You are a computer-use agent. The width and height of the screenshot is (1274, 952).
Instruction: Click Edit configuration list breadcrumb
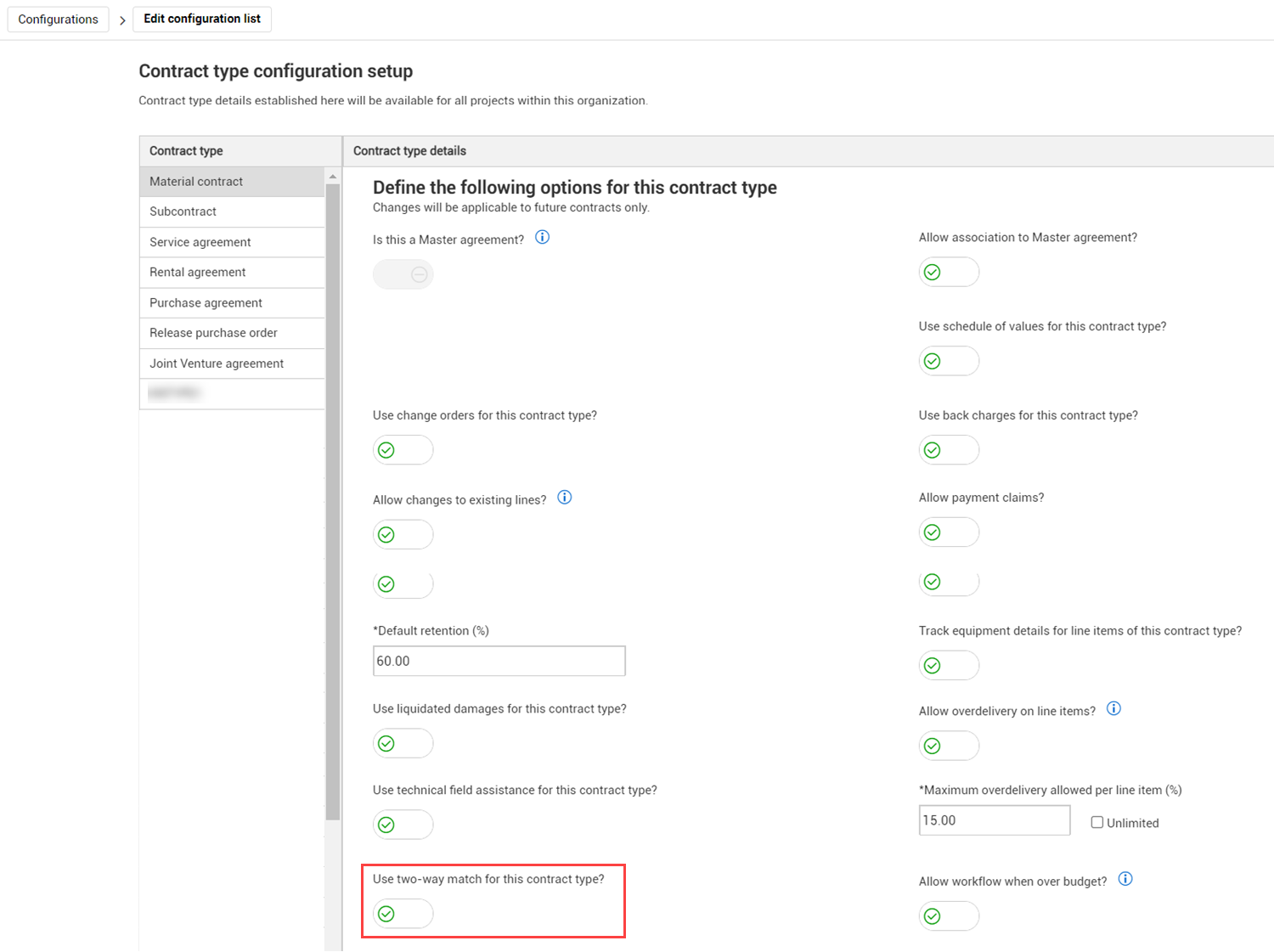(x=202, y=19)
